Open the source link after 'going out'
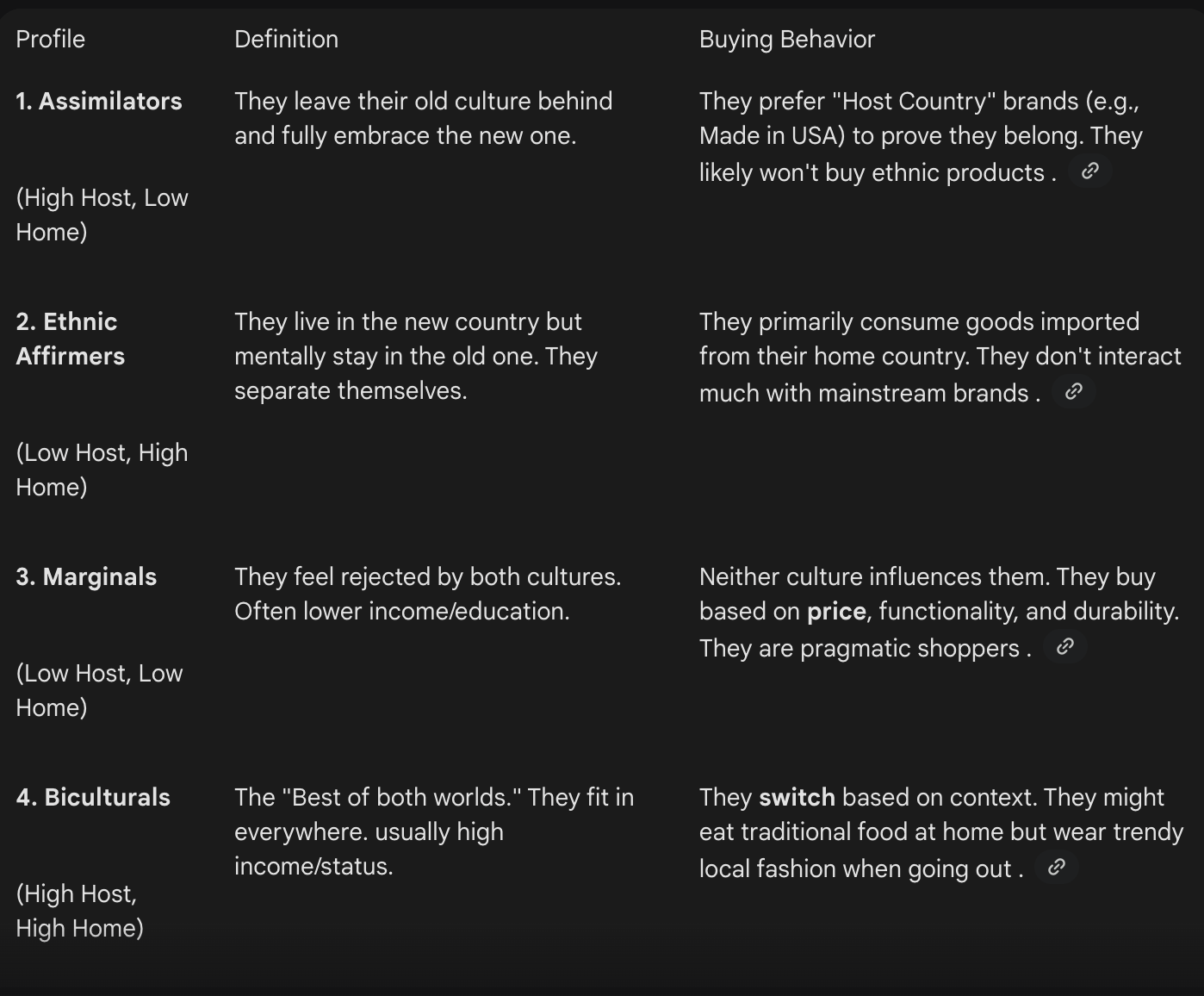 pyautogui.click(x=1056, y=868)
